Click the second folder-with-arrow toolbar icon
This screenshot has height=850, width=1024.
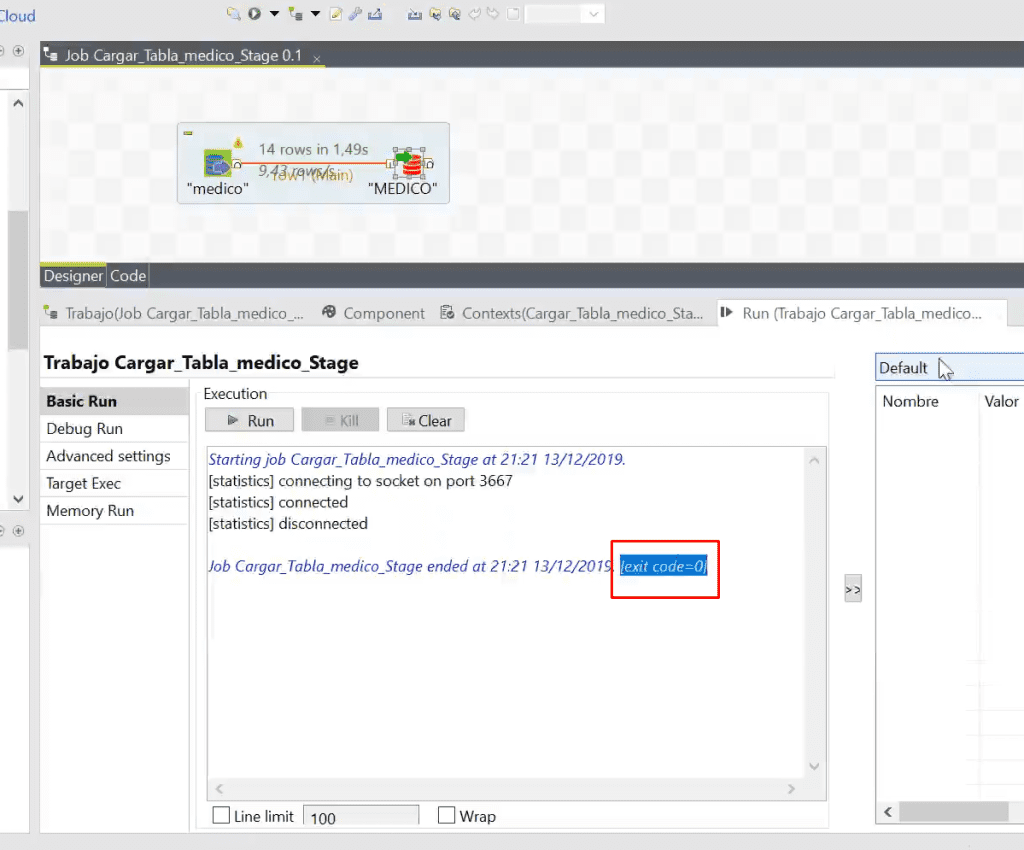[455, 14]
